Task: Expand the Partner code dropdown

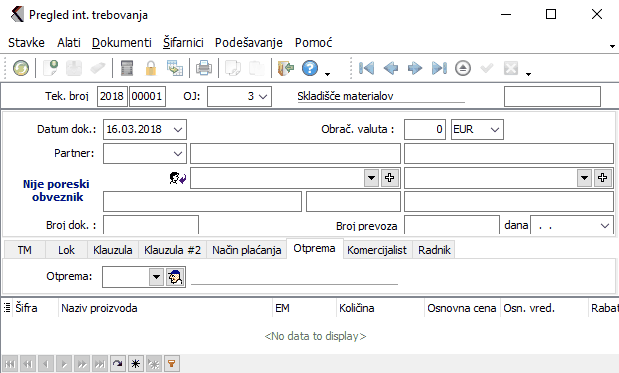Action: coord(178,154)
